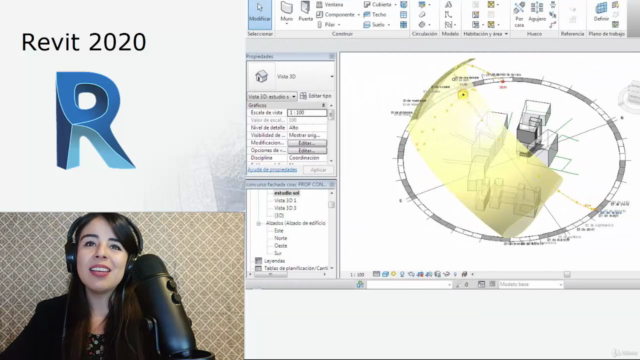The height and width of the screenshot is (360, 640).
Task: Click the Tablas de planificación icon
Action: pyautogui.click(x=258, y=268)
